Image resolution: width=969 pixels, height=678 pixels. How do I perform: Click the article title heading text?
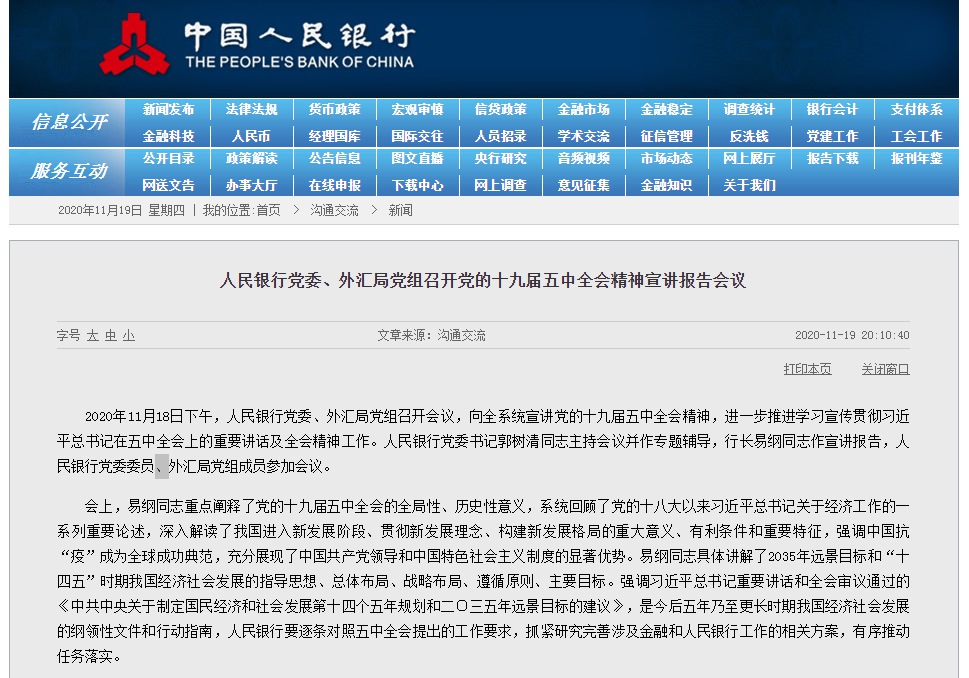point(483,281)
